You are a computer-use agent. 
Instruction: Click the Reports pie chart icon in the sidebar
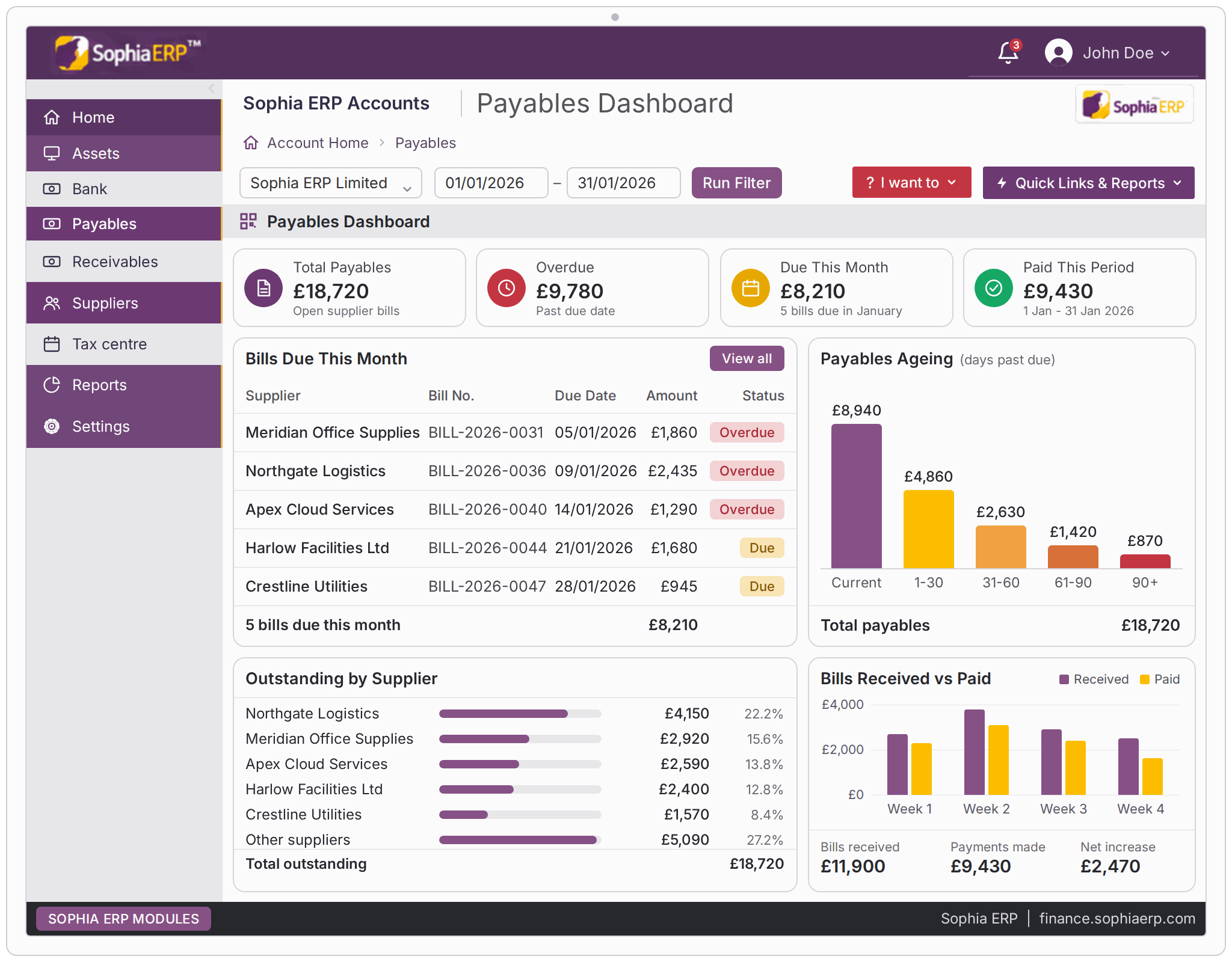click(52, 385)
